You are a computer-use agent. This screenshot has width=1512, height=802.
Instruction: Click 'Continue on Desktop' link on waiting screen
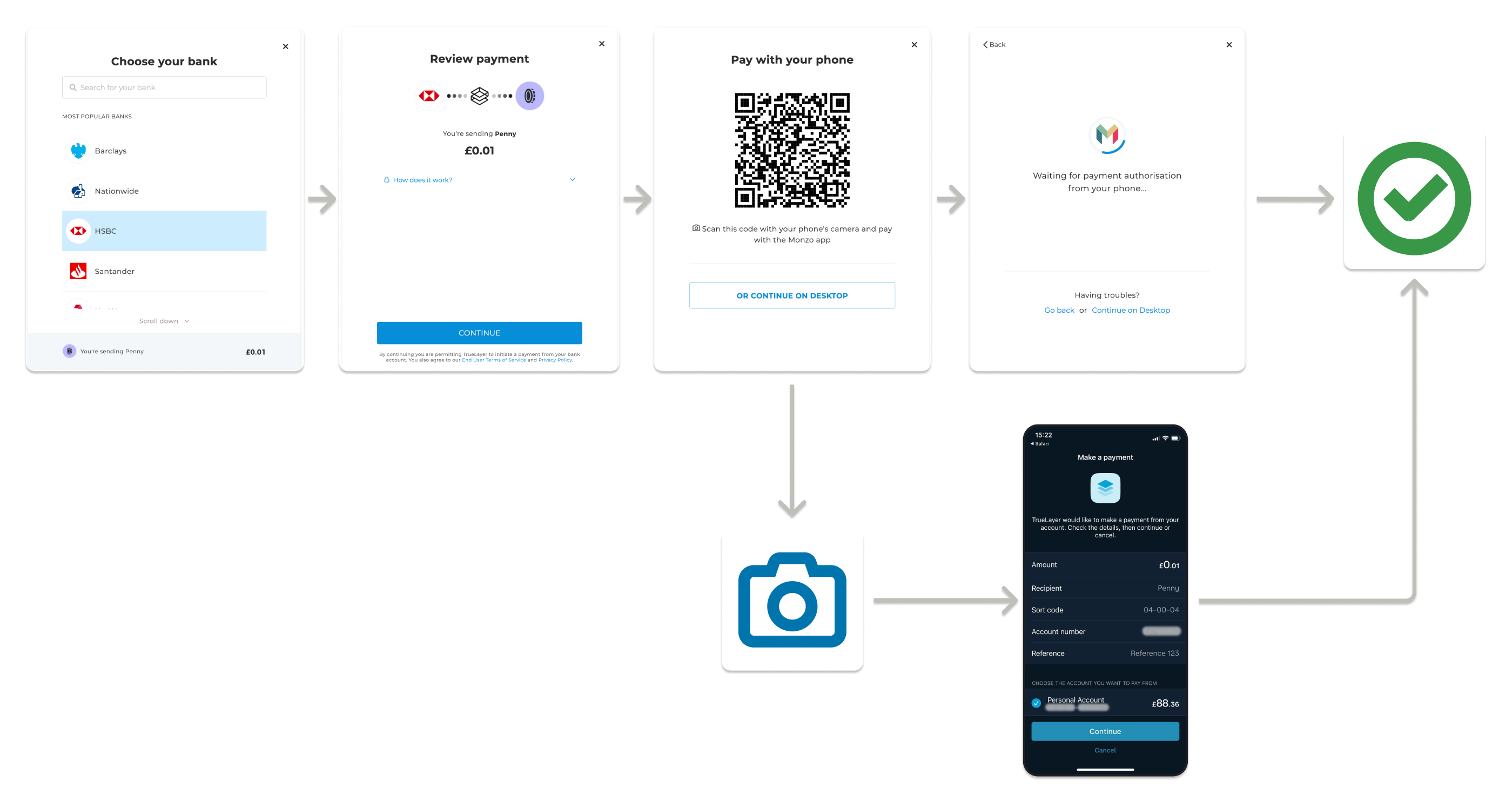pos(1131,310)
